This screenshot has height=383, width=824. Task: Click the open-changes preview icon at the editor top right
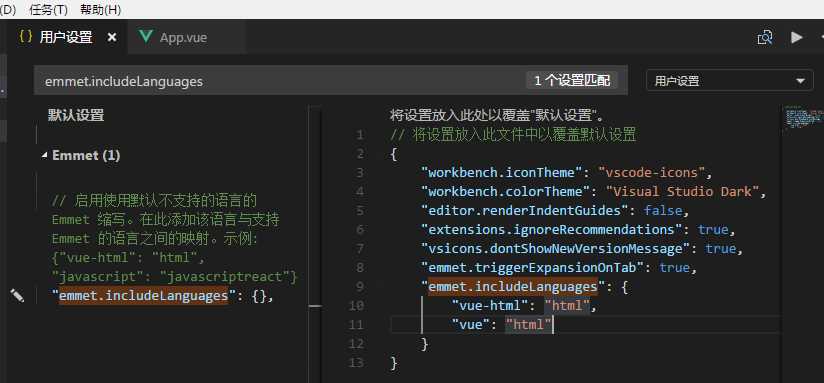765,37
